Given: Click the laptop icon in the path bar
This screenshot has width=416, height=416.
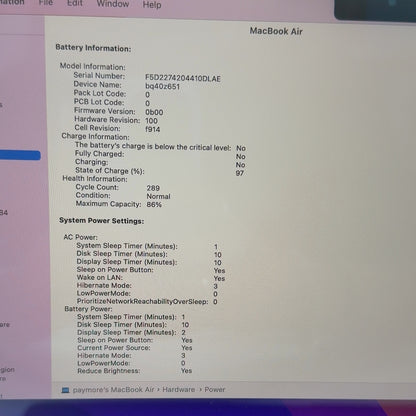Looking at the screenshot, I should [x=66, y=390].
